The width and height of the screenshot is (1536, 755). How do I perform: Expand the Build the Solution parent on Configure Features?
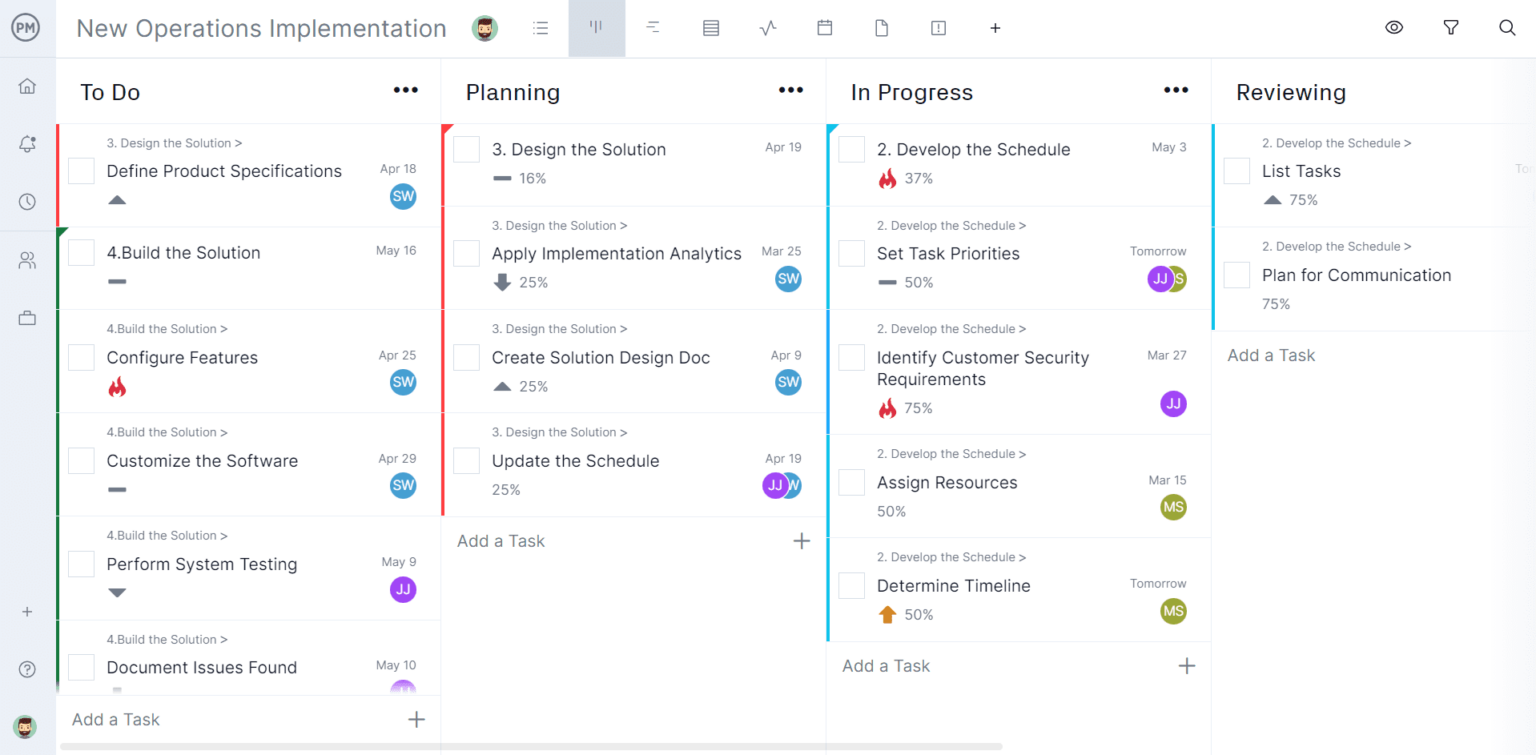(167, 328)
